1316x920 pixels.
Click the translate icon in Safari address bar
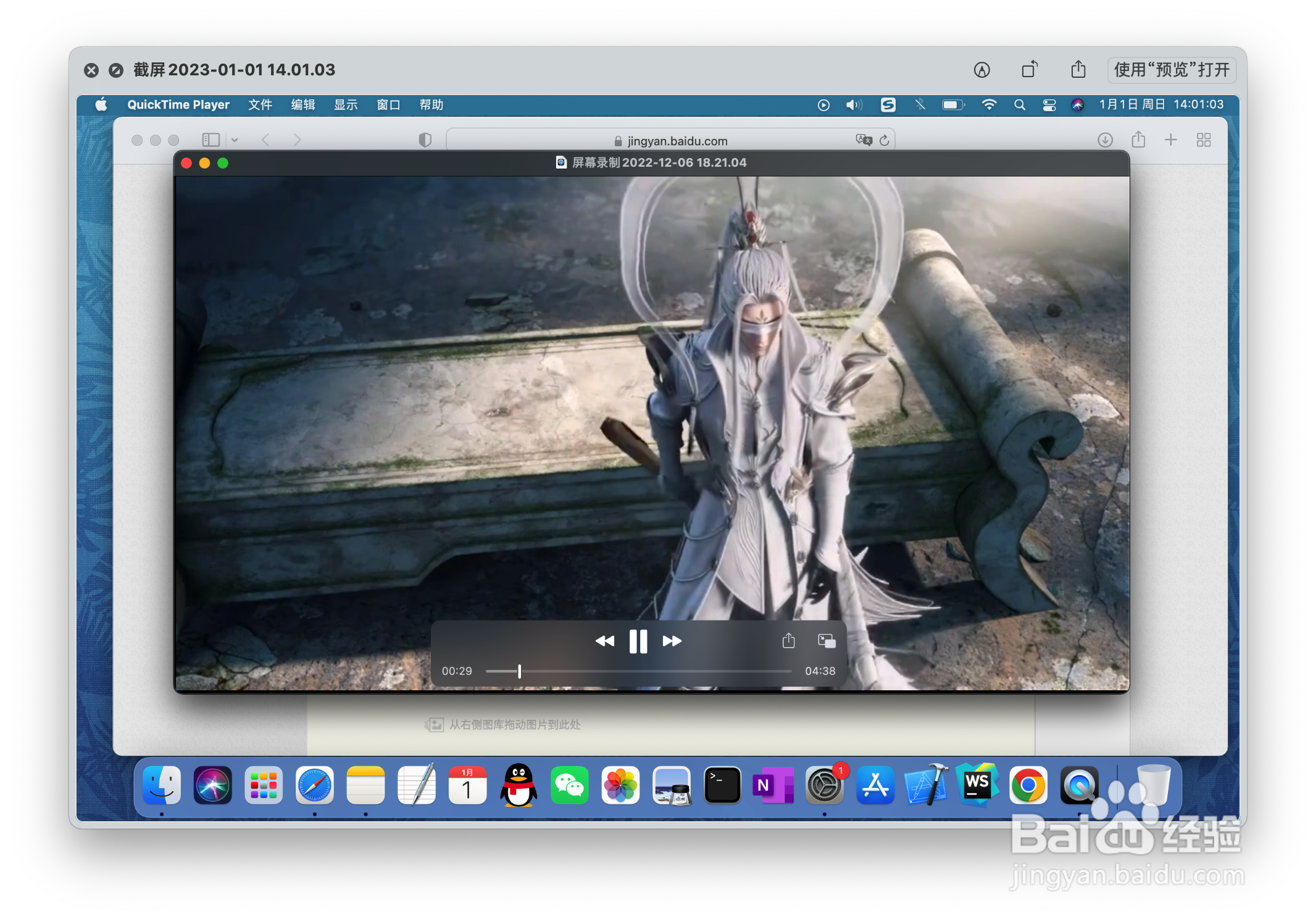[864, 140]
